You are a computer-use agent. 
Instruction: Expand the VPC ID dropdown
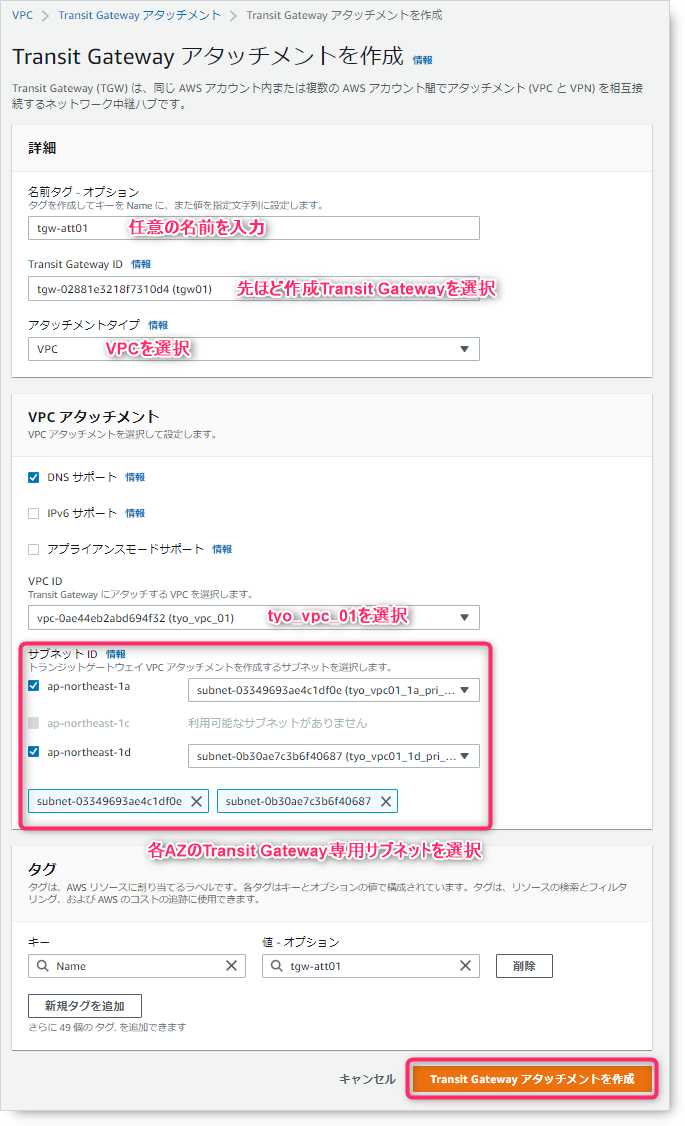coord(253,618)
